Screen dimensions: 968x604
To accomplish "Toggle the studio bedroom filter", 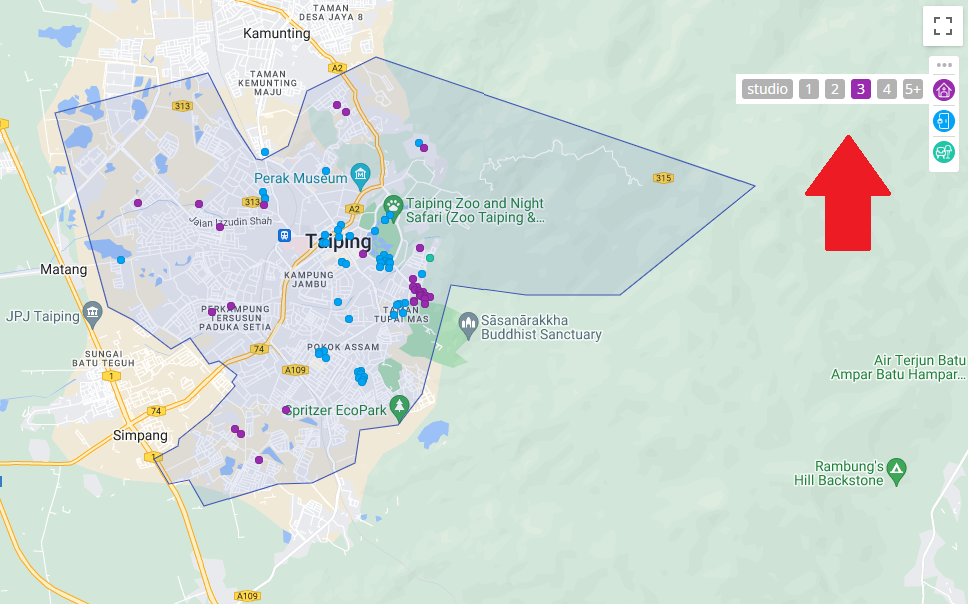I will (x=767, y=89).
